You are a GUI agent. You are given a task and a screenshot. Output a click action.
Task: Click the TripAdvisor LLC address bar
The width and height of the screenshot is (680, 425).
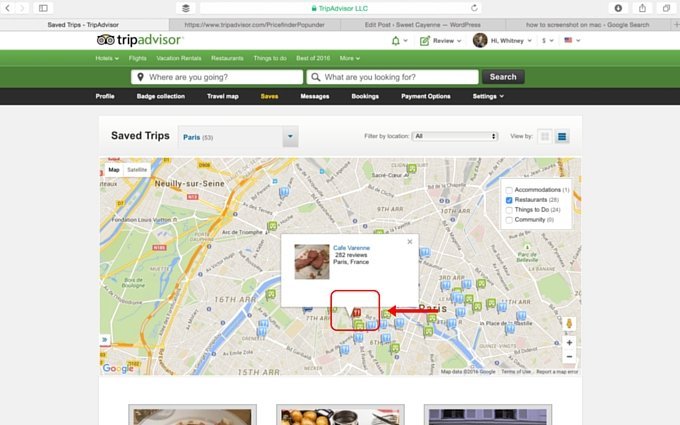tap(340, 8)
